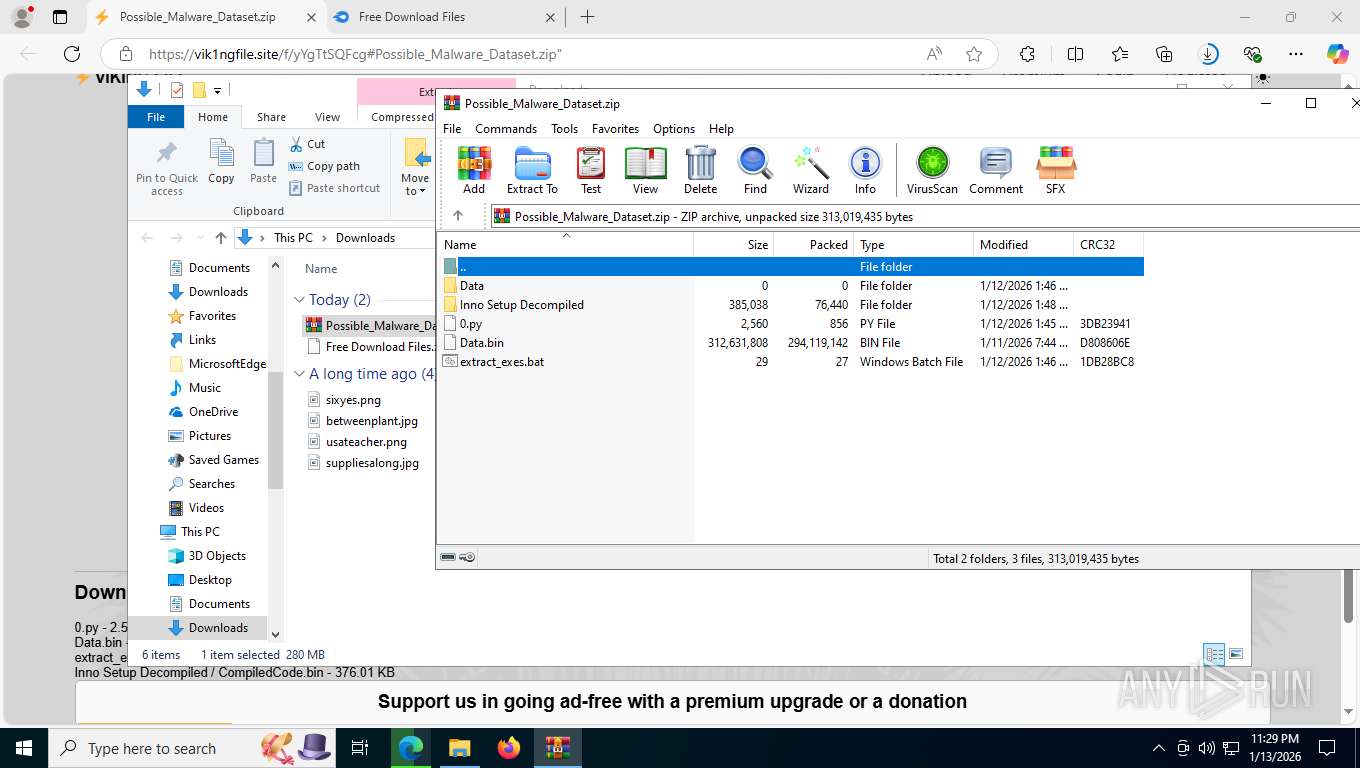
Task: Click the Info toolbar icon
Action: point(865,169)
